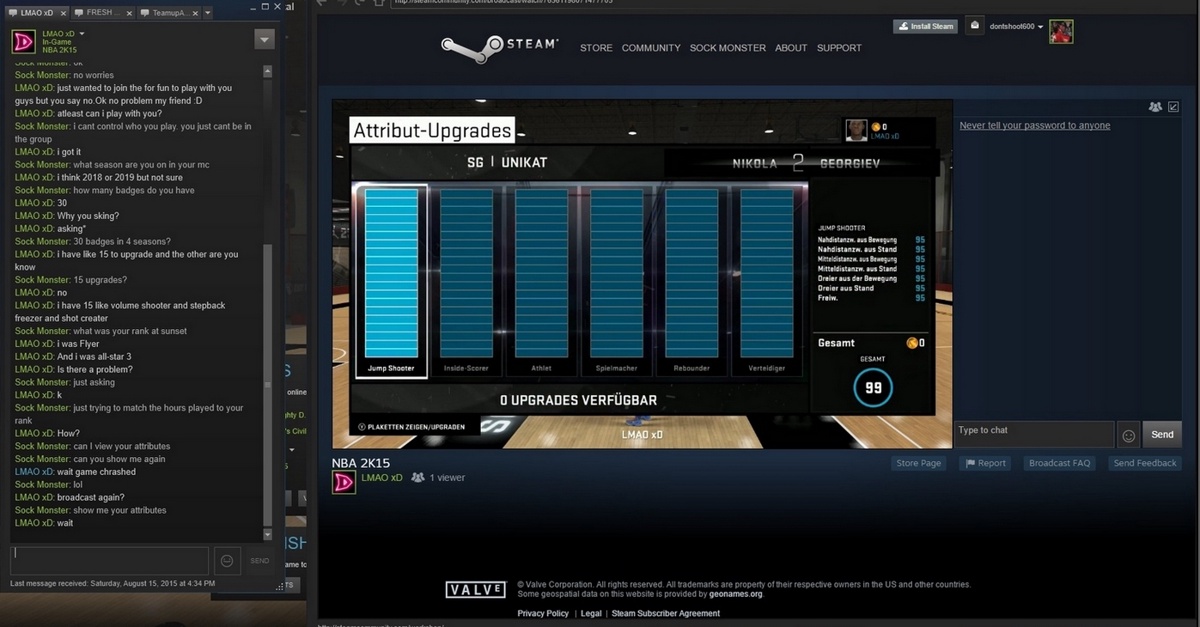
Task: Open LMAO xD profile link under NBA 2K15
Action: coord(381,478)
